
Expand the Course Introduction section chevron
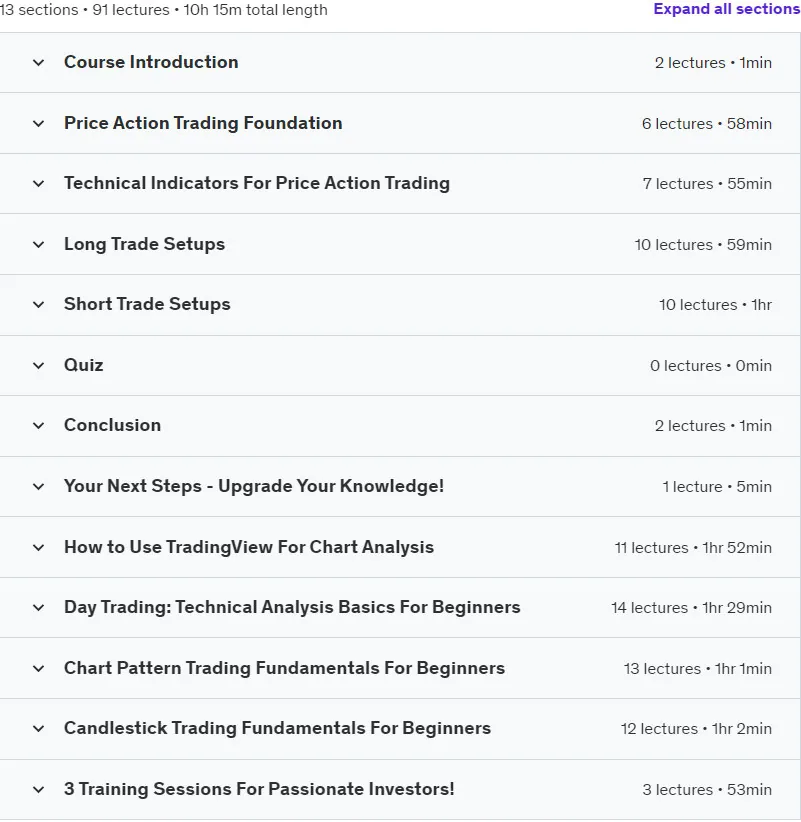[38, 63]
